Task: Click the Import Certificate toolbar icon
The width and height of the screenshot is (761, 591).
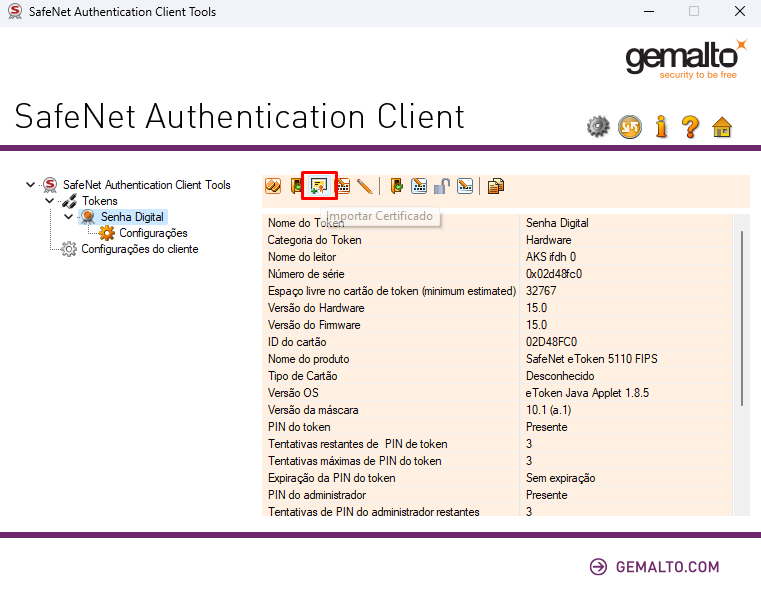Action: (x=319, y=185)
